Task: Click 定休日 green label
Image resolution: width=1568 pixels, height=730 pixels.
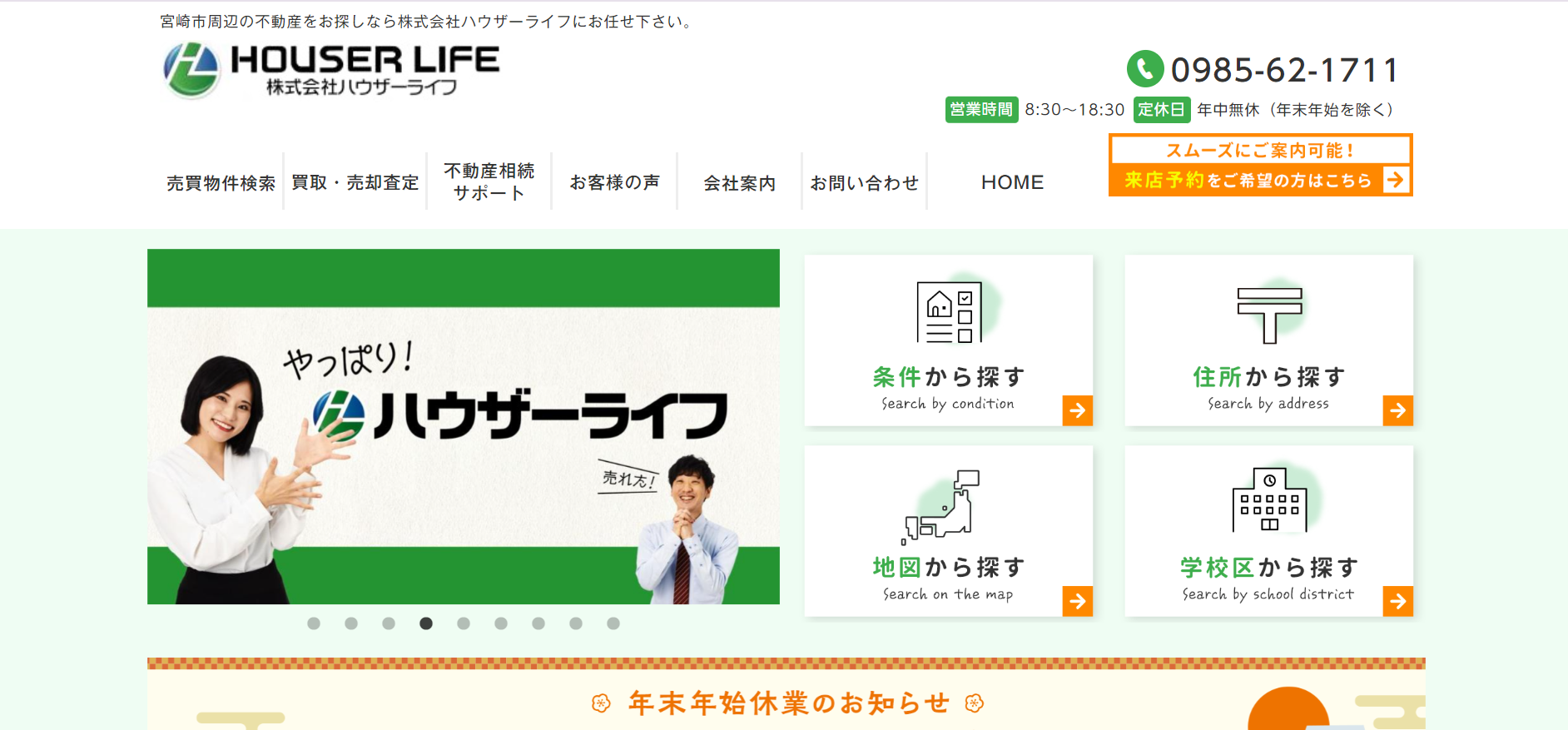Action: (1161, 110)
